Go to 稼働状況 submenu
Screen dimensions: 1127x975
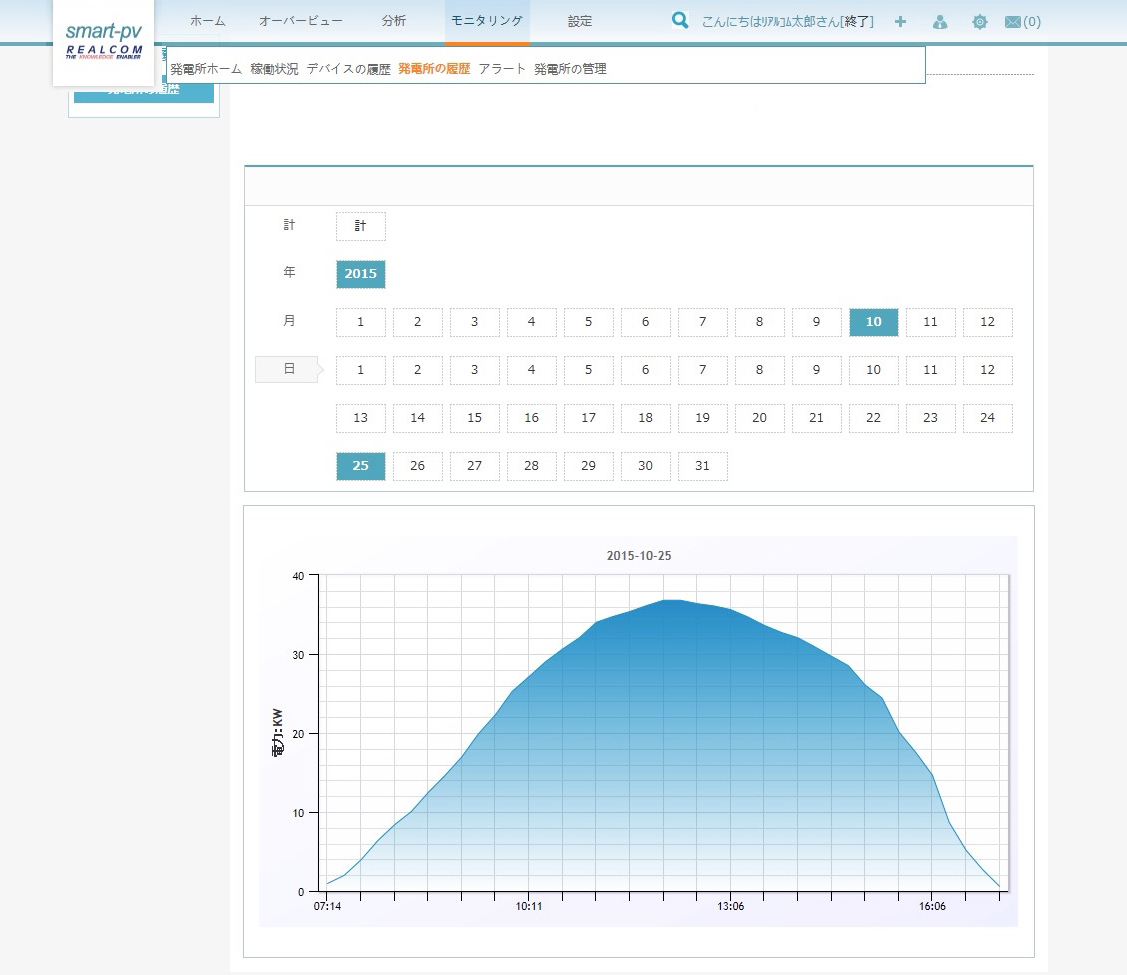point(274,69)
